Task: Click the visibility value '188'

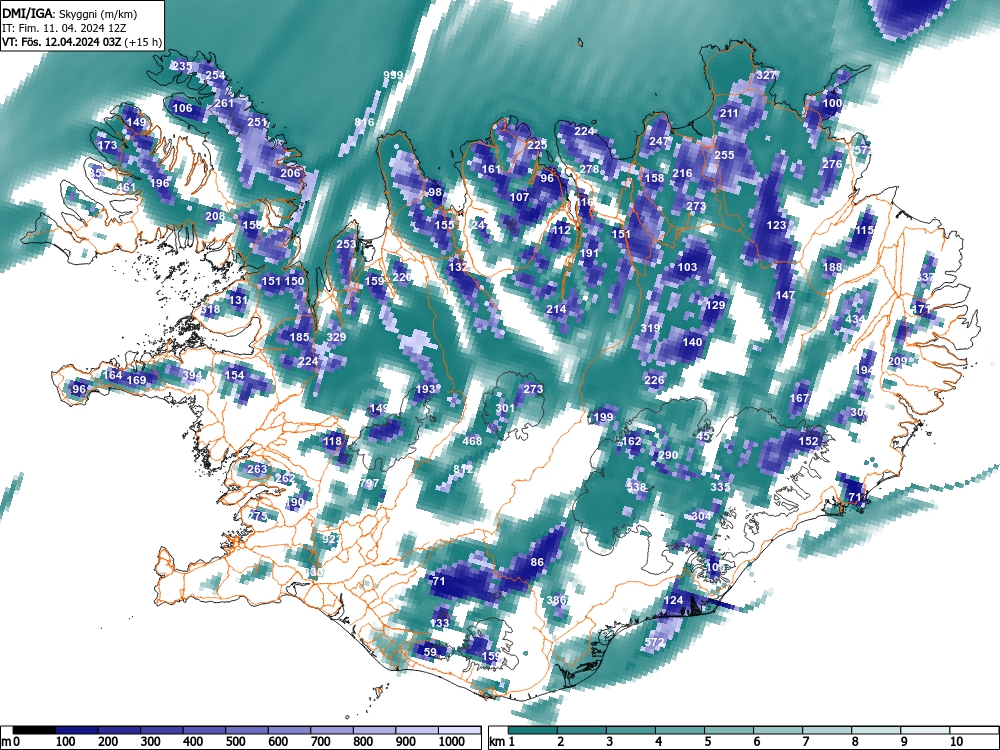Action: [832, 267]
